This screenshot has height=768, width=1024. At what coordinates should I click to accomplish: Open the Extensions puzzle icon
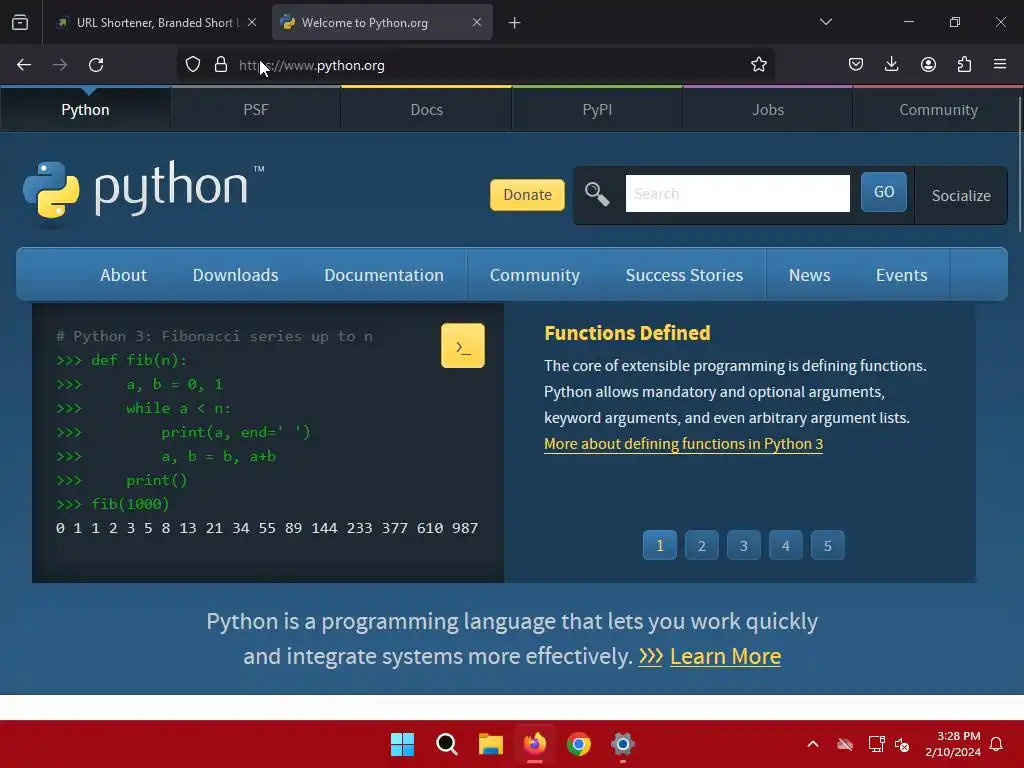coord(964,65)
